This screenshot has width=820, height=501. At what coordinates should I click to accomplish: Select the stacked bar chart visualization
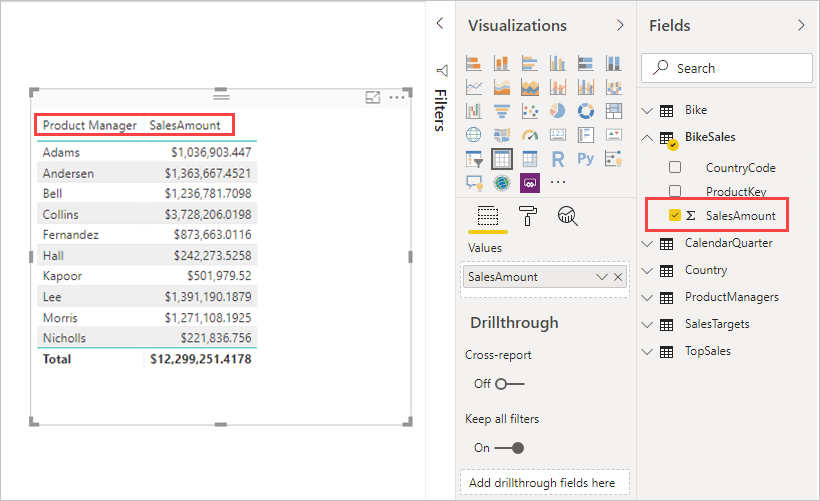474,63
